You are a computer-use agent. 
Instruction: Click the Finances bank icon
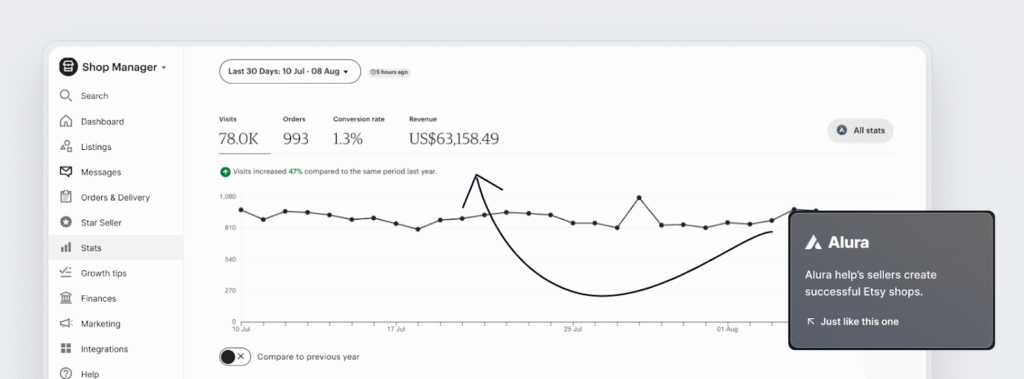coord(66,298)
